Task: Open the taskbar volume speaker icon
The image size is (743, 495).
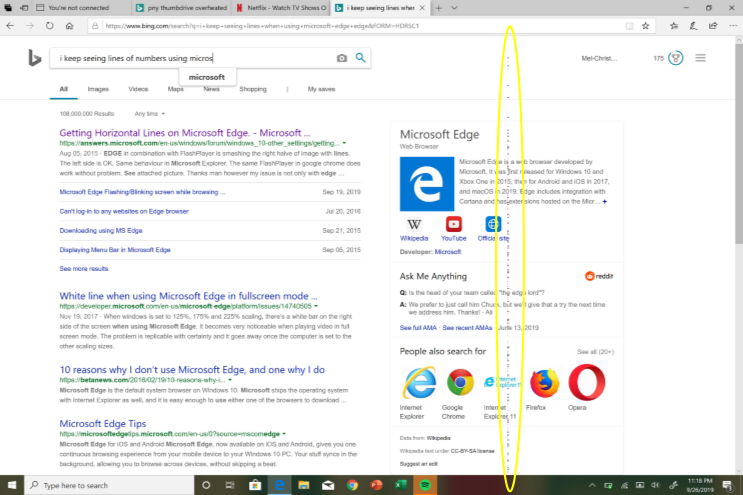Action: [x=656, y=485]
